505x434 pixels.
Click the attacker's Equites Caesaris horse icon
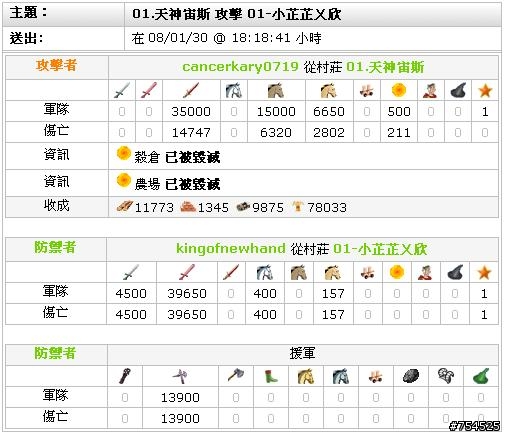click(x=329, y=90)
